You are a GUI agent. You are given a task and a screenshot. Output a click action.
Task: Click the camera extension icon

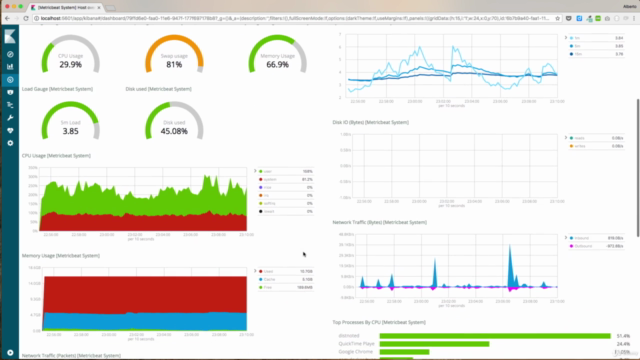coord(607,18)
